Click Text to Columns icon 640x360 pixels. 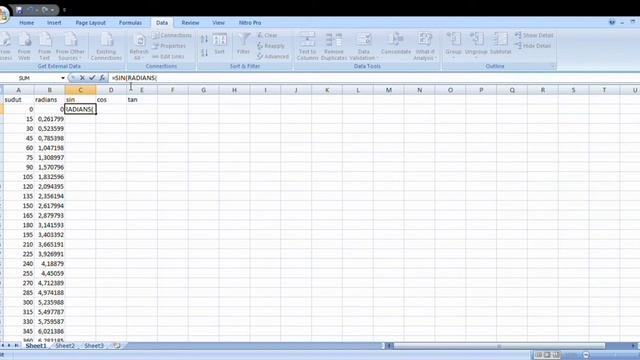tap(307, 47)
